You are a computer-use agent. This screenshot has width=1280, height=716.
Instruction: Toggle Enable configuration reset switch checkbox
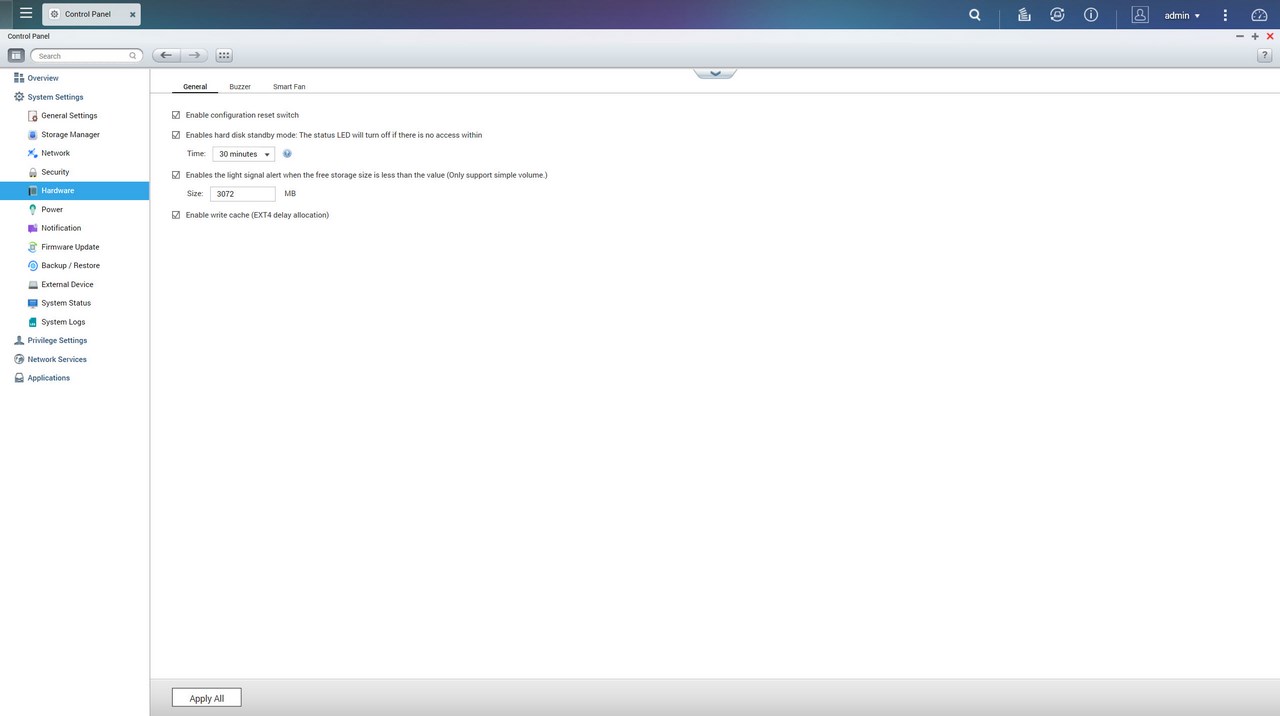[x=176, y=115]
